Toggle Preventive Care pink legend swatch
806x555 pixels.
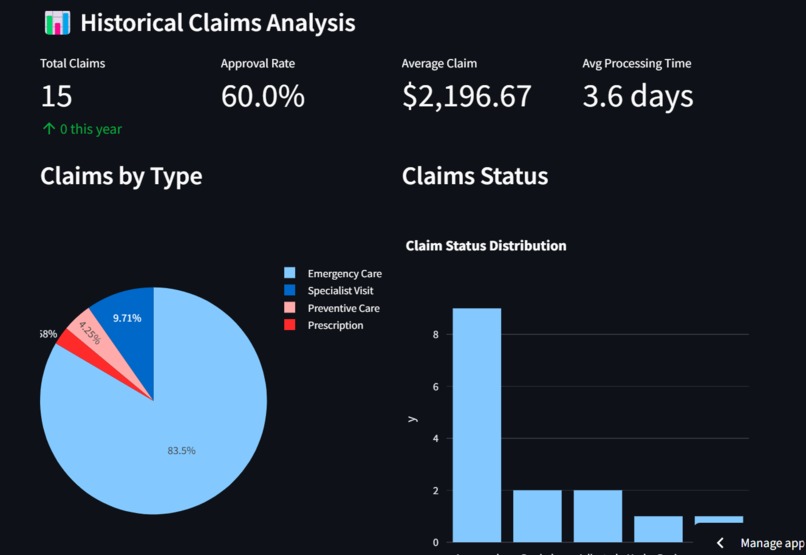(290, 308)
